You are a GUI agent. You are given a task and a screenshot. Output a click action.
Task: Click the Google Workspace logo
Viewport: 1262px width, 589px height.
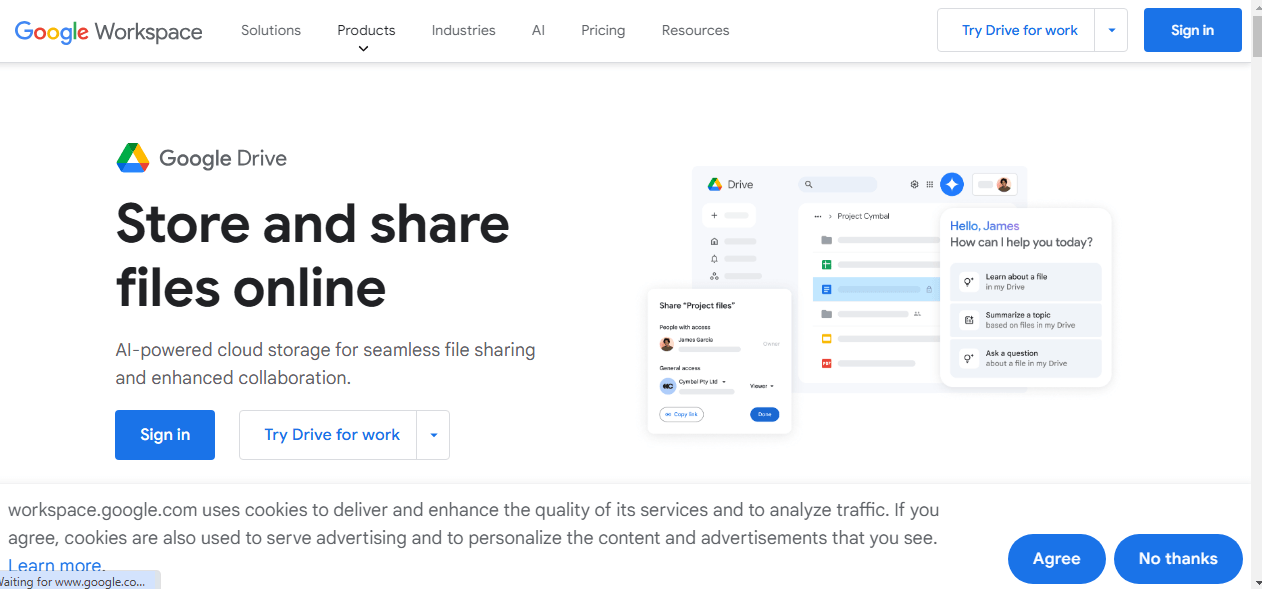(x=109, y=31)
